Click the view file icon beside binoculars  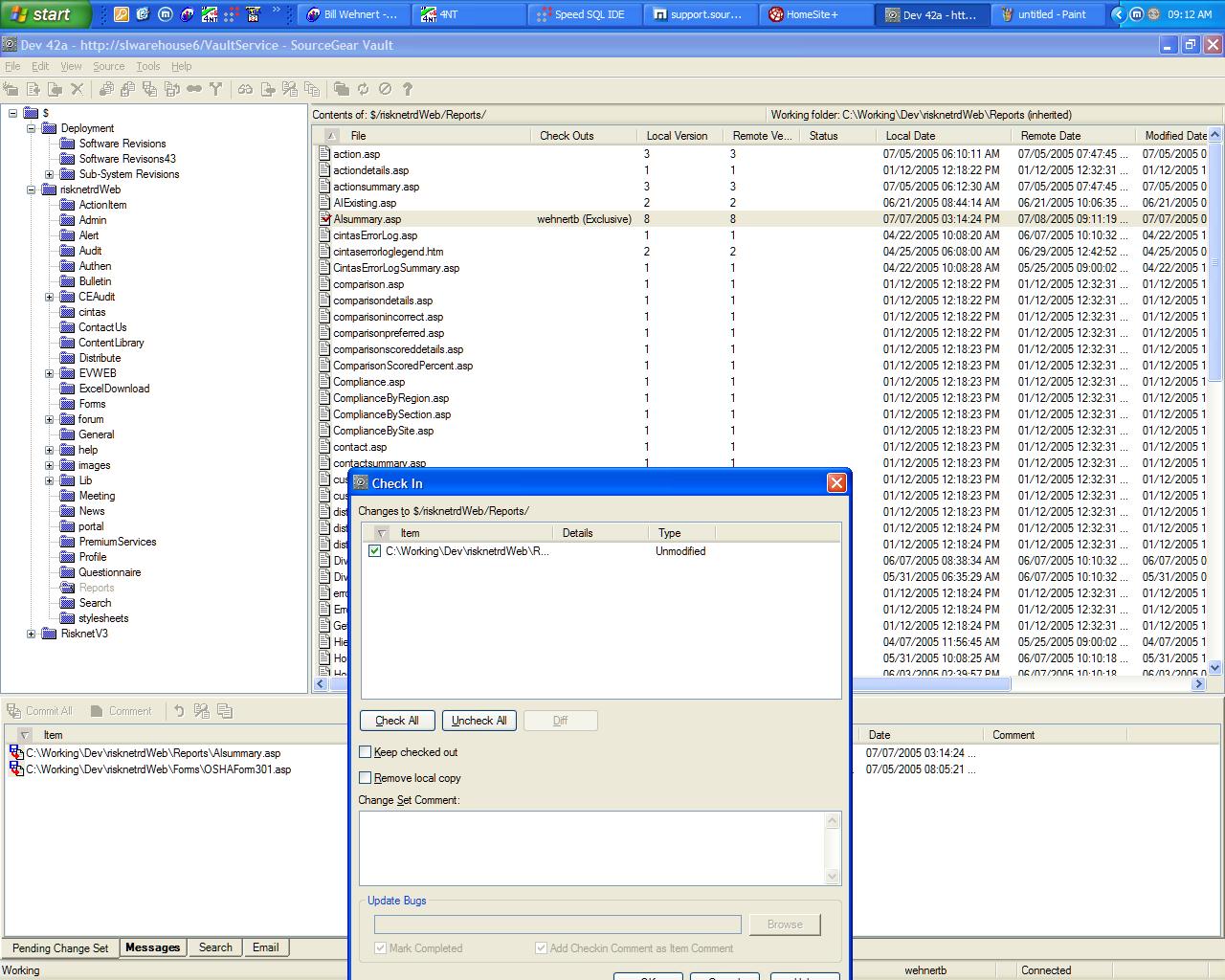268,89
